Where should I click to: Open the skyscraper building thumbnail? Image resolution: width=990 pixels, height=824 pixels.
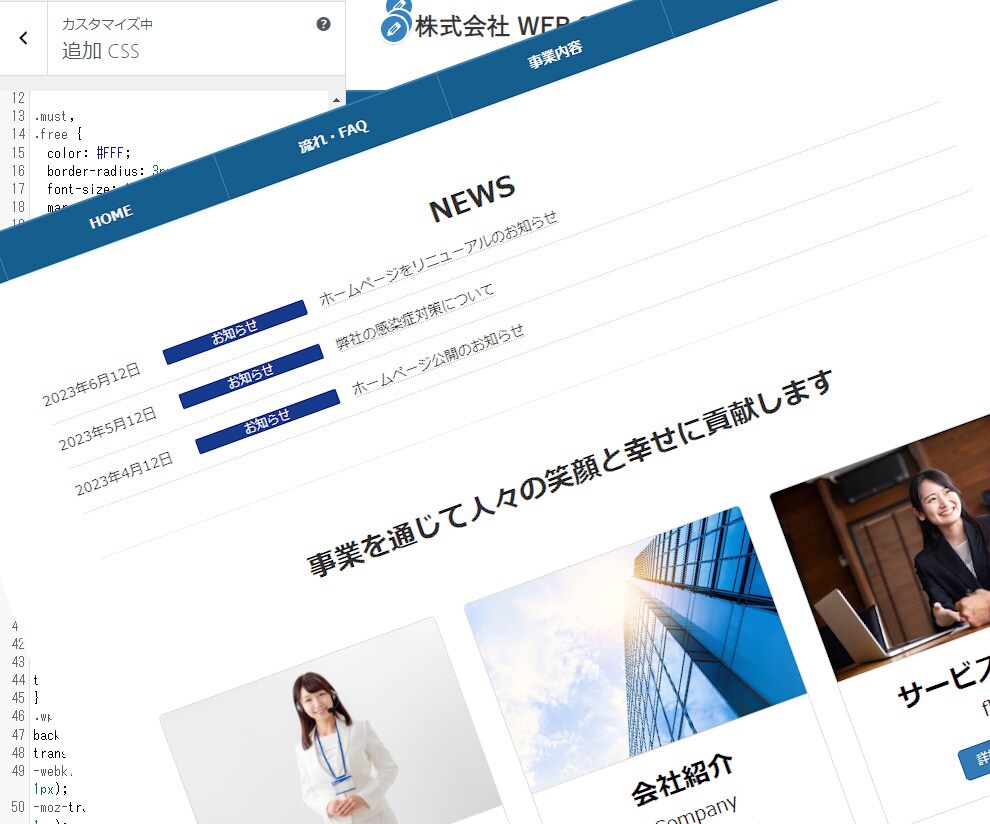(x=636, y=649)
